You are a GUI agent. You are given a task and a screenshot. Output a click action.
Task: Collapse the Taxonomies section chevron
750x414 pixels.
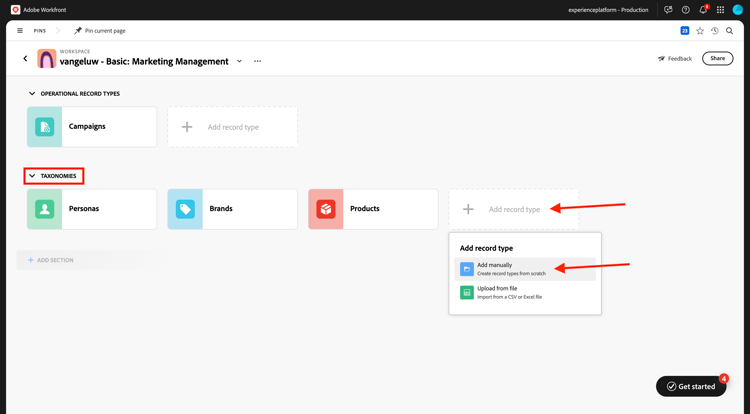[x=32, y=176]
